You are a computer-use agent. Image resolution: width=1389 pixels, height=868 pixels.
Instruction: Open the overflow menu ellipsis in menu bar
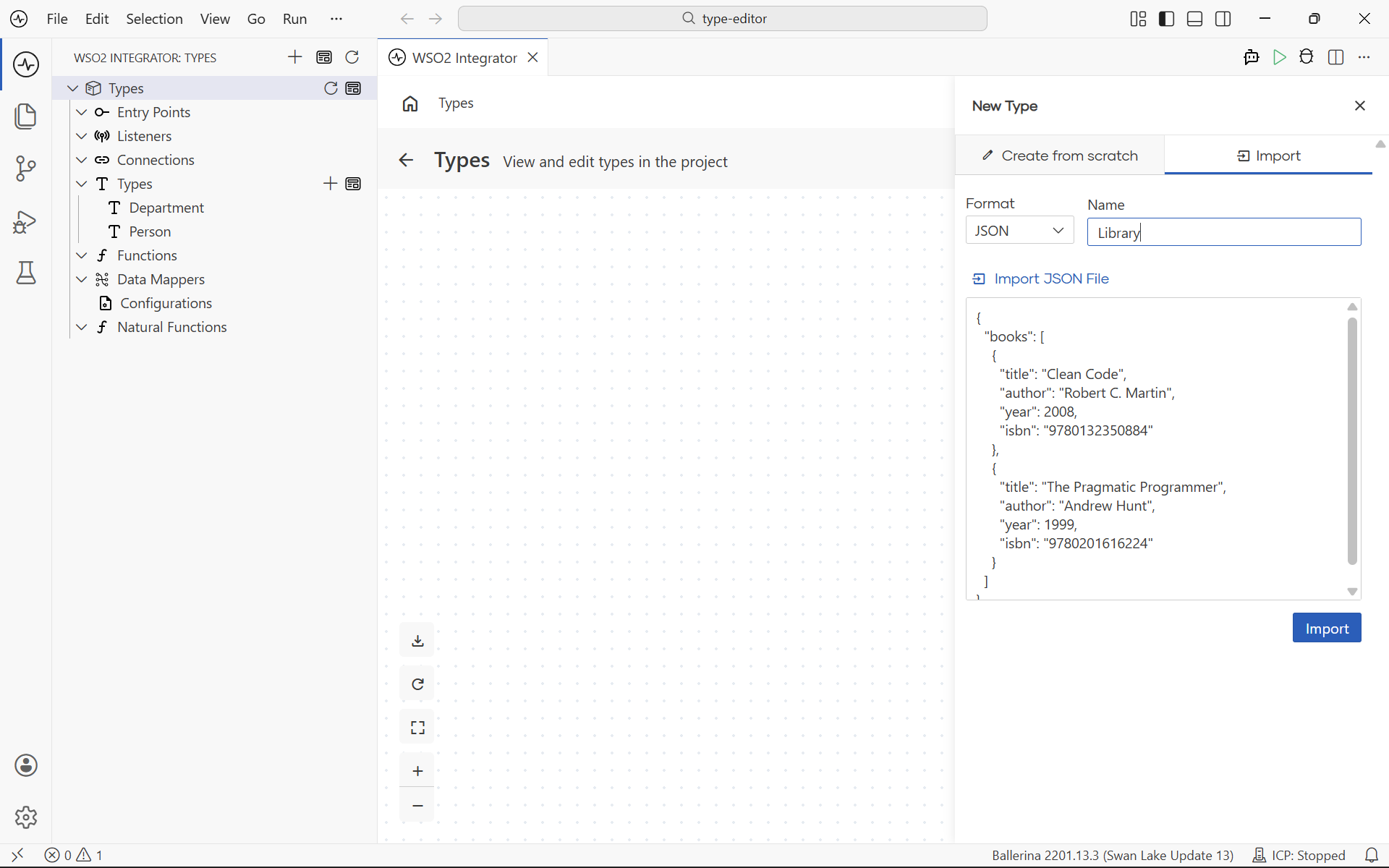[x=336, y=19]
